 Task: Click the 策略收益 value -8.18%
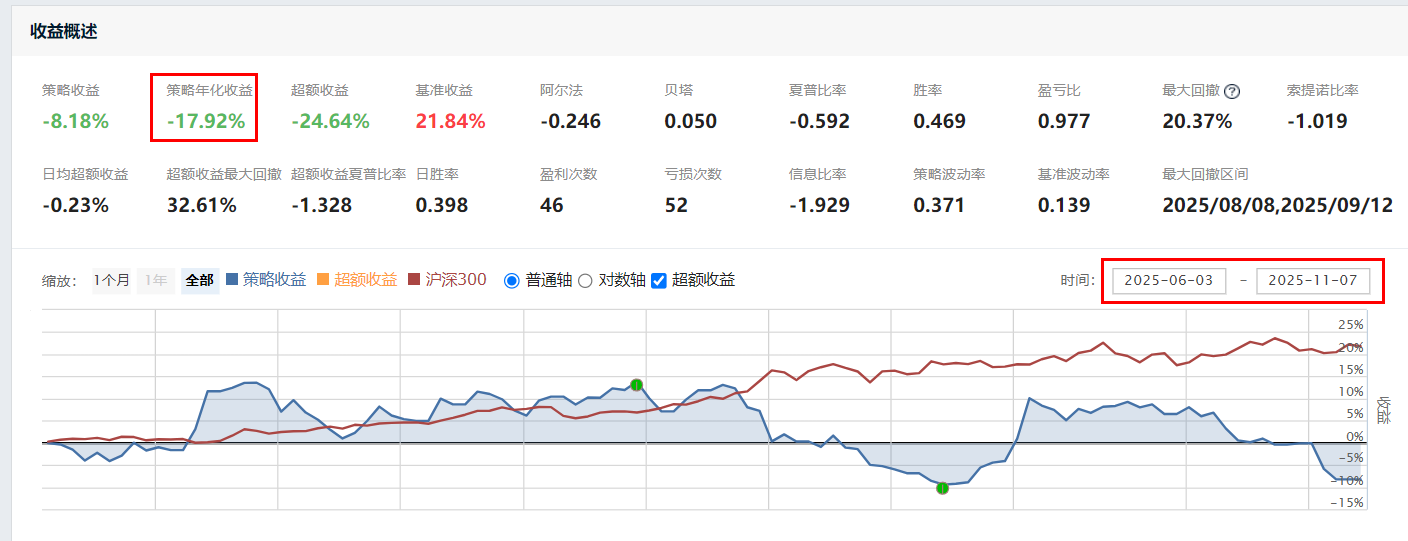[x=76, y=122]
